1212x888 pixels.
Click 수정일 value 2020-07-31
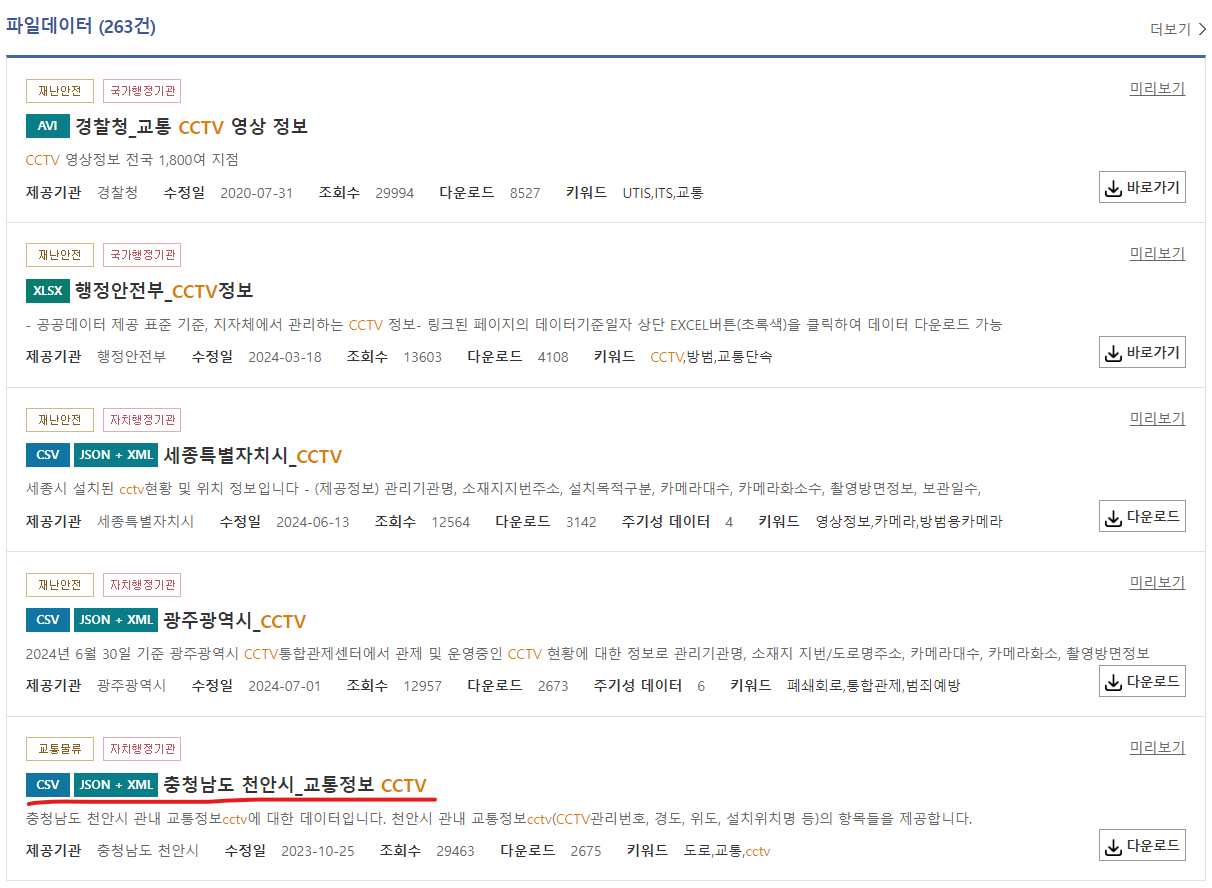click(257, 193)
